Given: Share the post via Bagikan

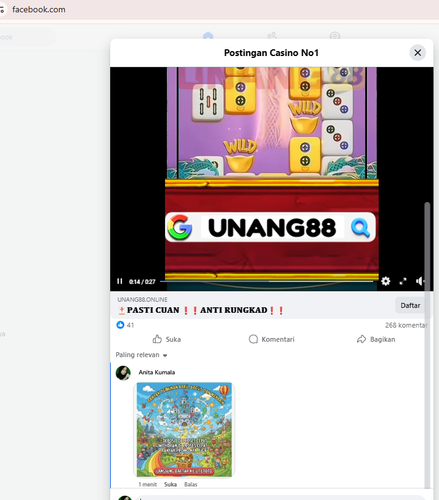Looking at the screenshot, I should pos(376,339).
